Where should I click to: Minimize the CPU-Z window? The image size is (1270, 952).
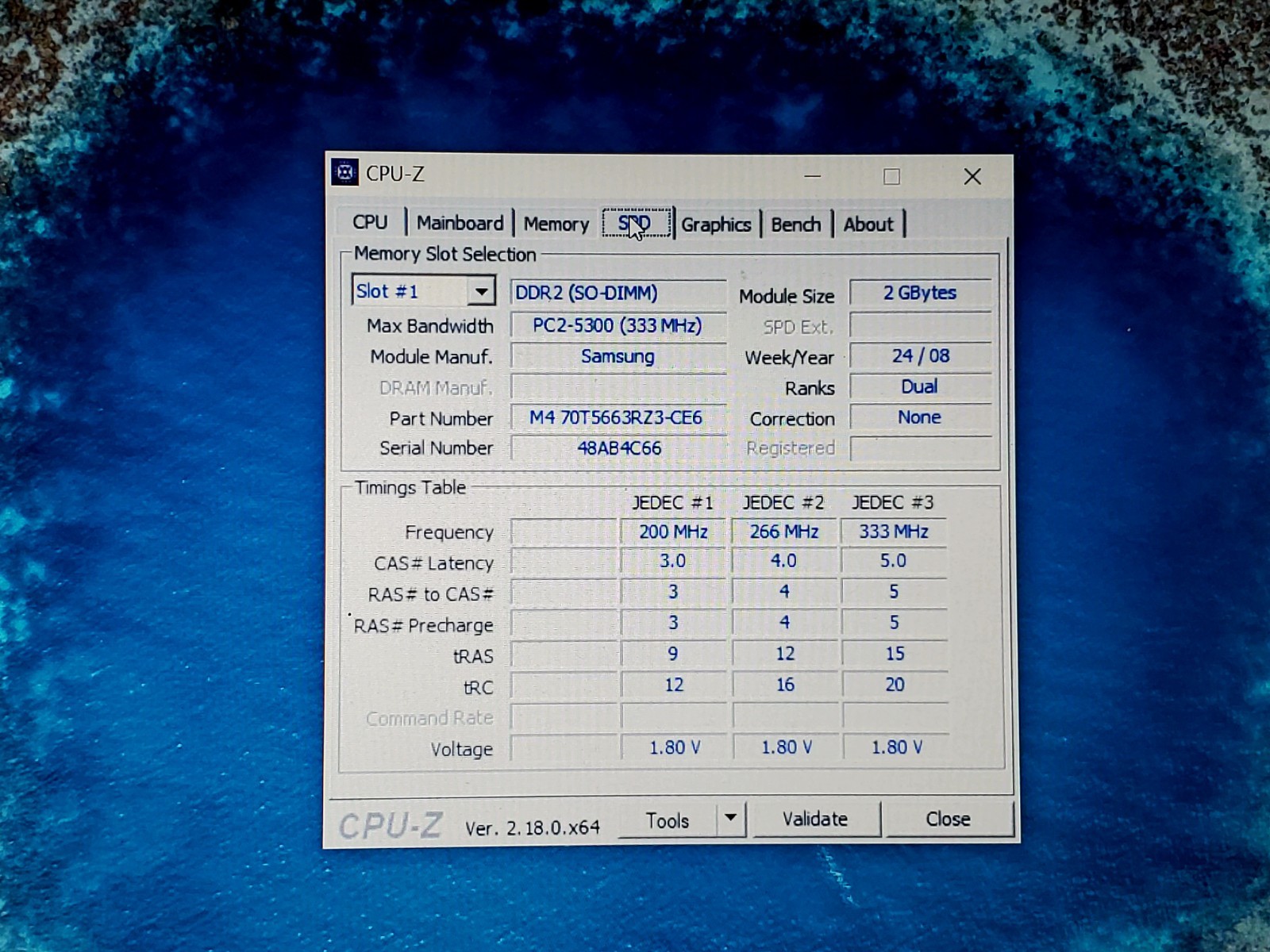[812, 175]
